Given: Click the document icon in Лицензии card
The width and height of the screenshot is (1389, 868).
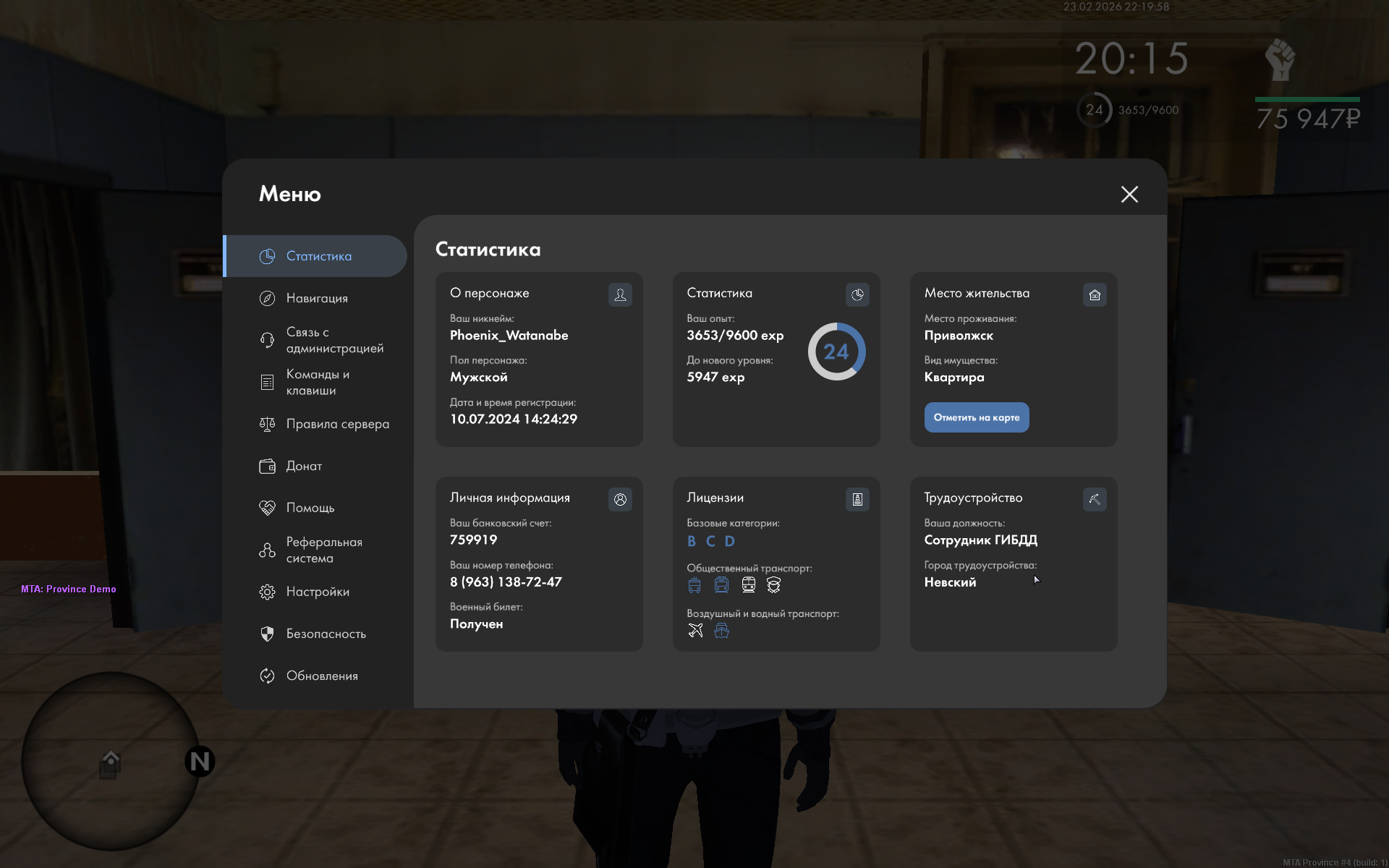Looking at the screenshot, I should pyautogui.click(x=857, y=499).
